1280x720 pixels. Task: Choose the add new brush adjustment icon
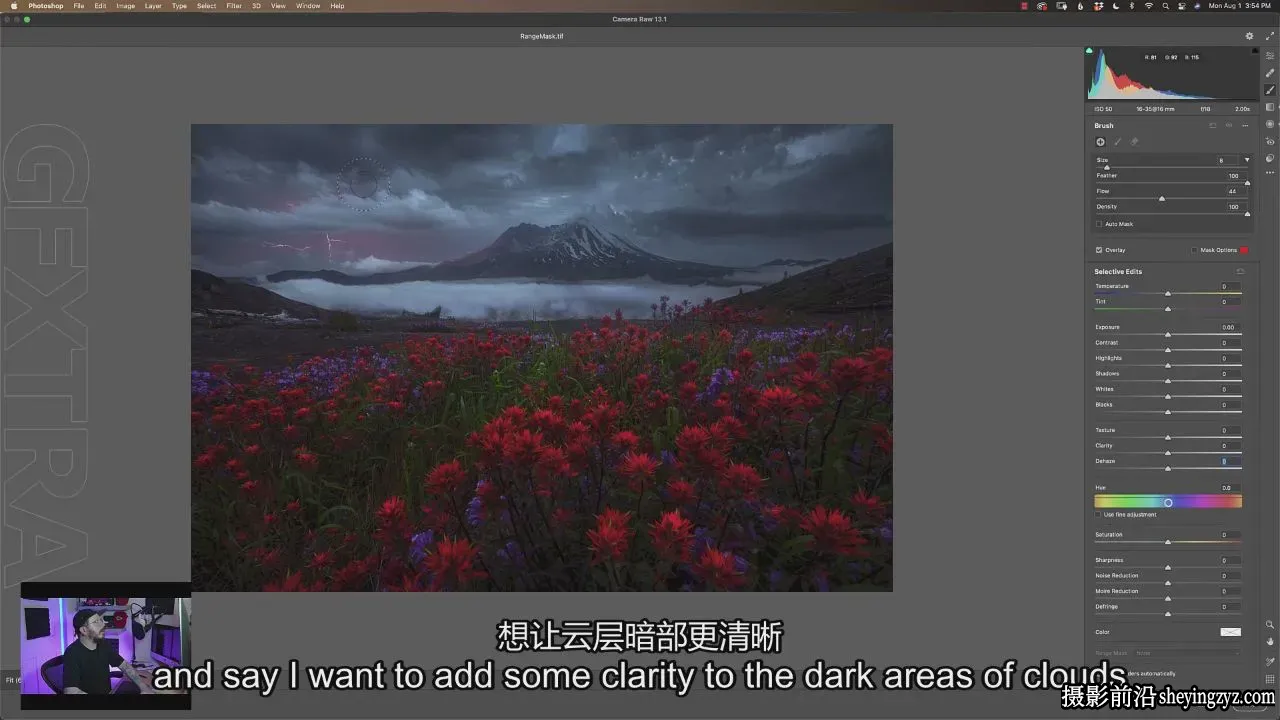pyautogui.click(x=1101, y=142)
